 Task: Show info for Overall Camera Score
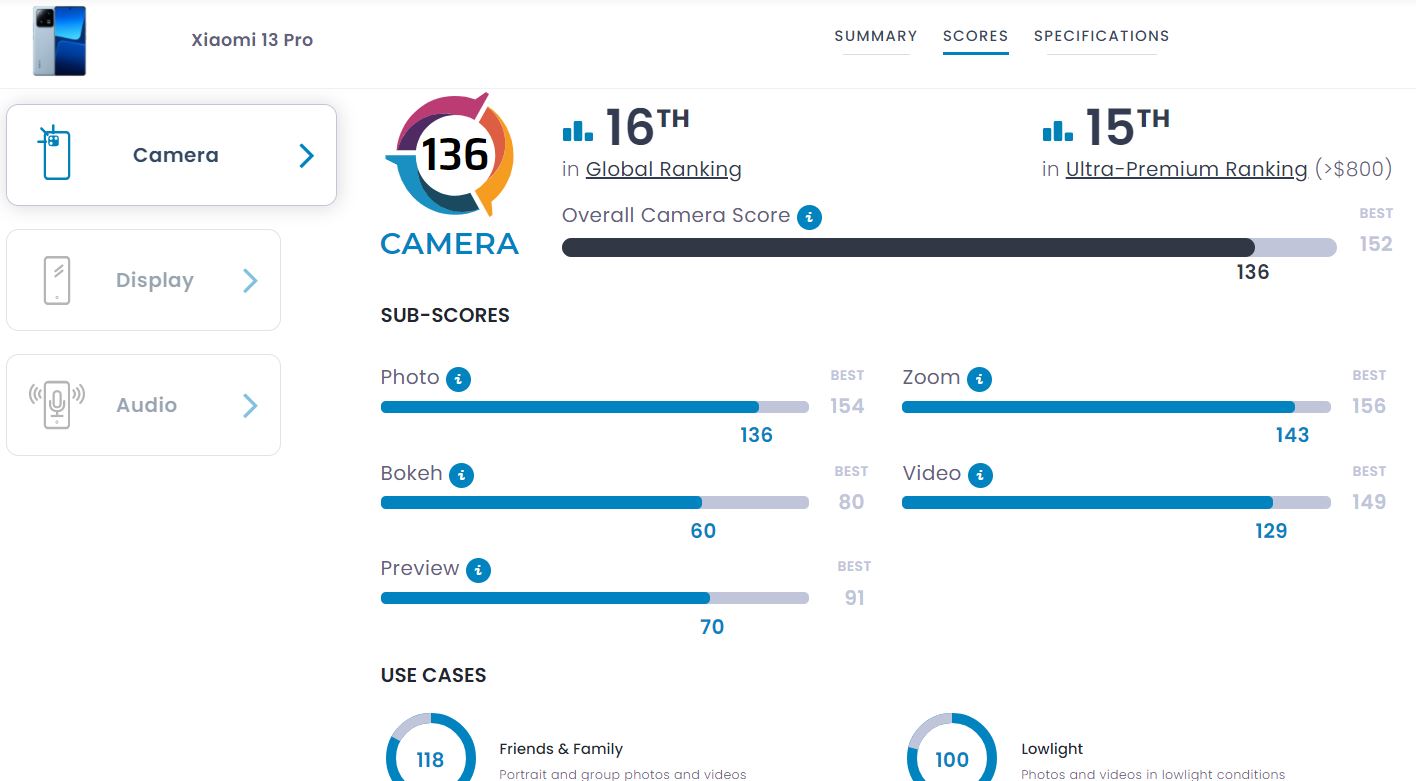pos(810,217)
